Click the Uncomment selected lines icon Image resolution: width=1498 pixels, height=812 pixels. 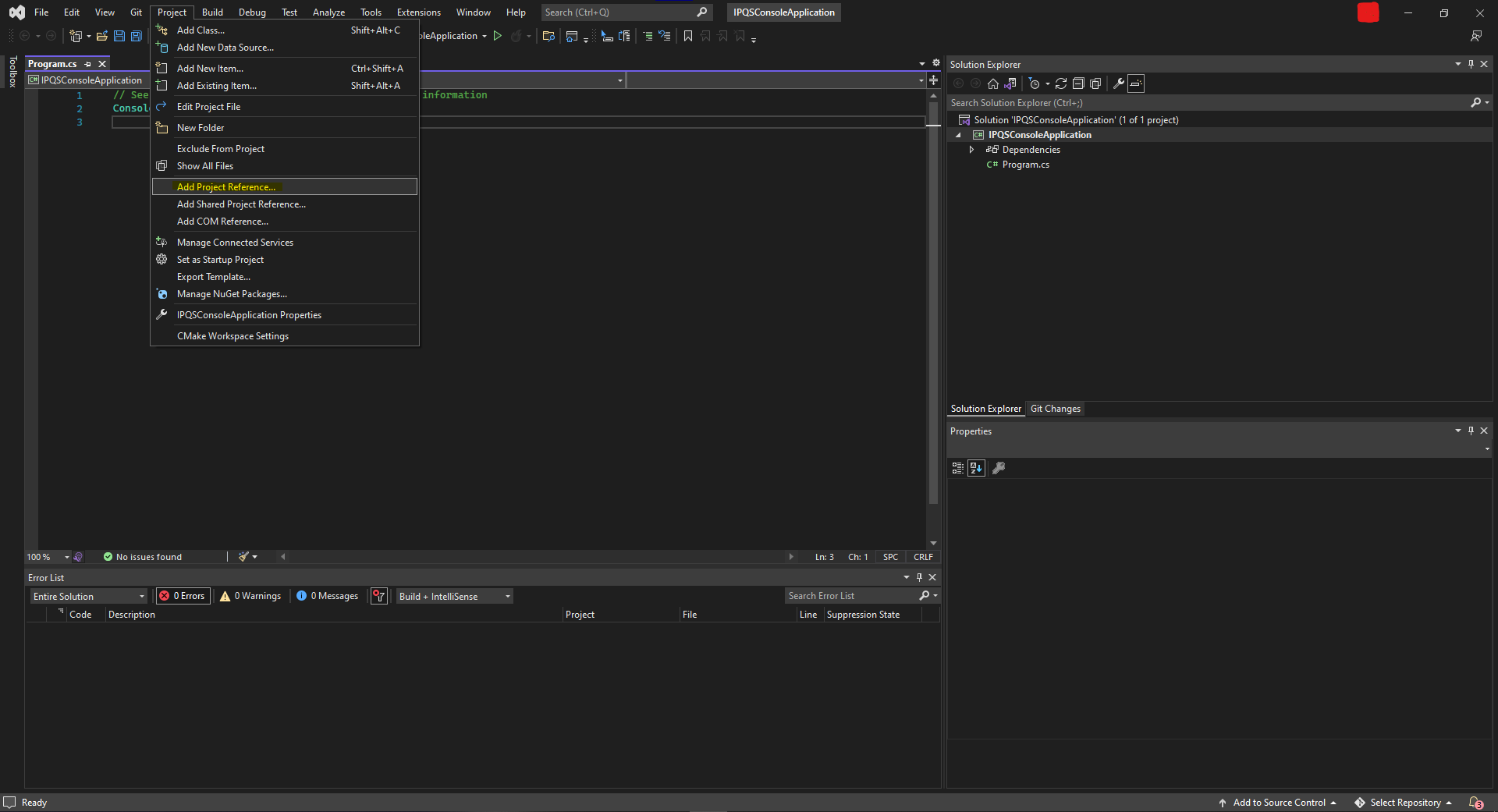tap(665, 36)
